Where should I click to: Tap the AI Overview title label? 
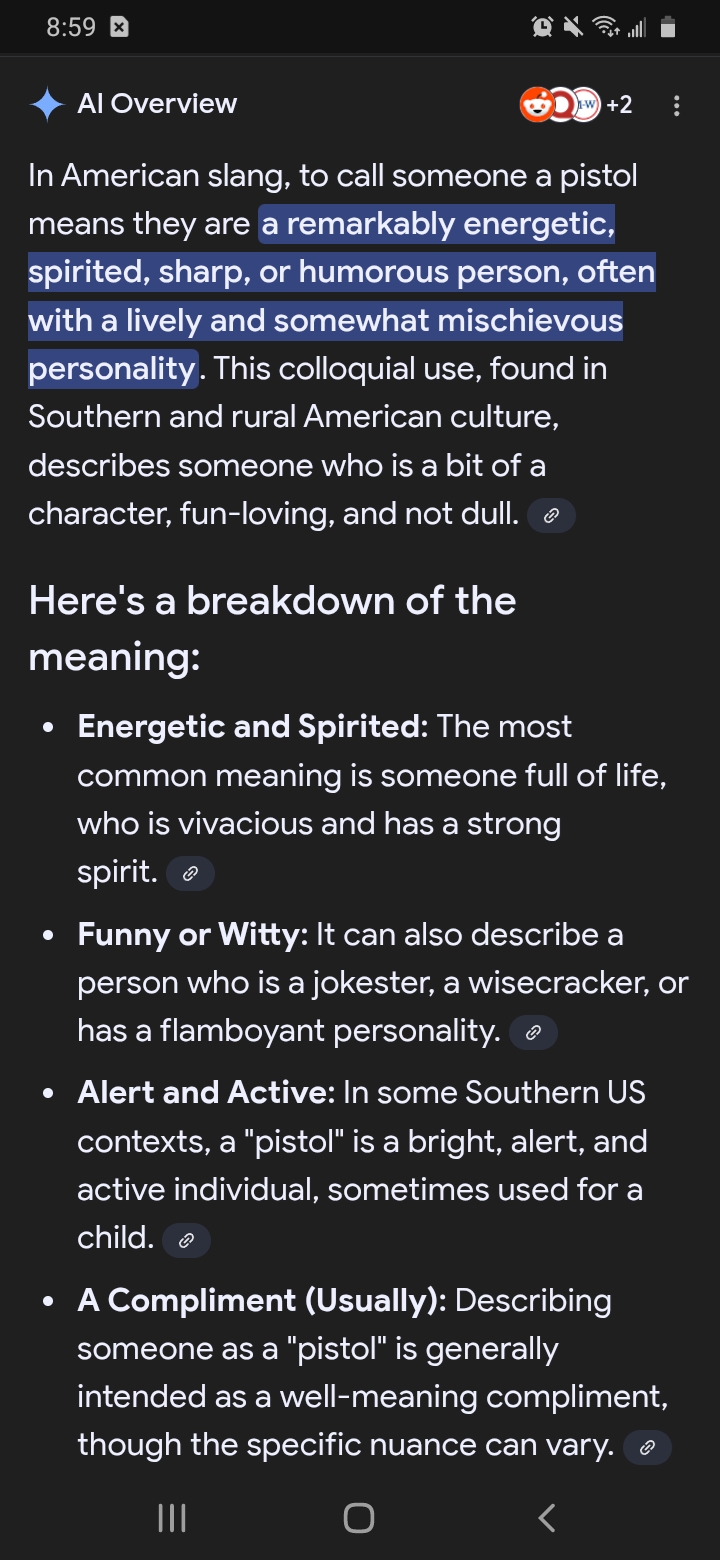point(157,104)
